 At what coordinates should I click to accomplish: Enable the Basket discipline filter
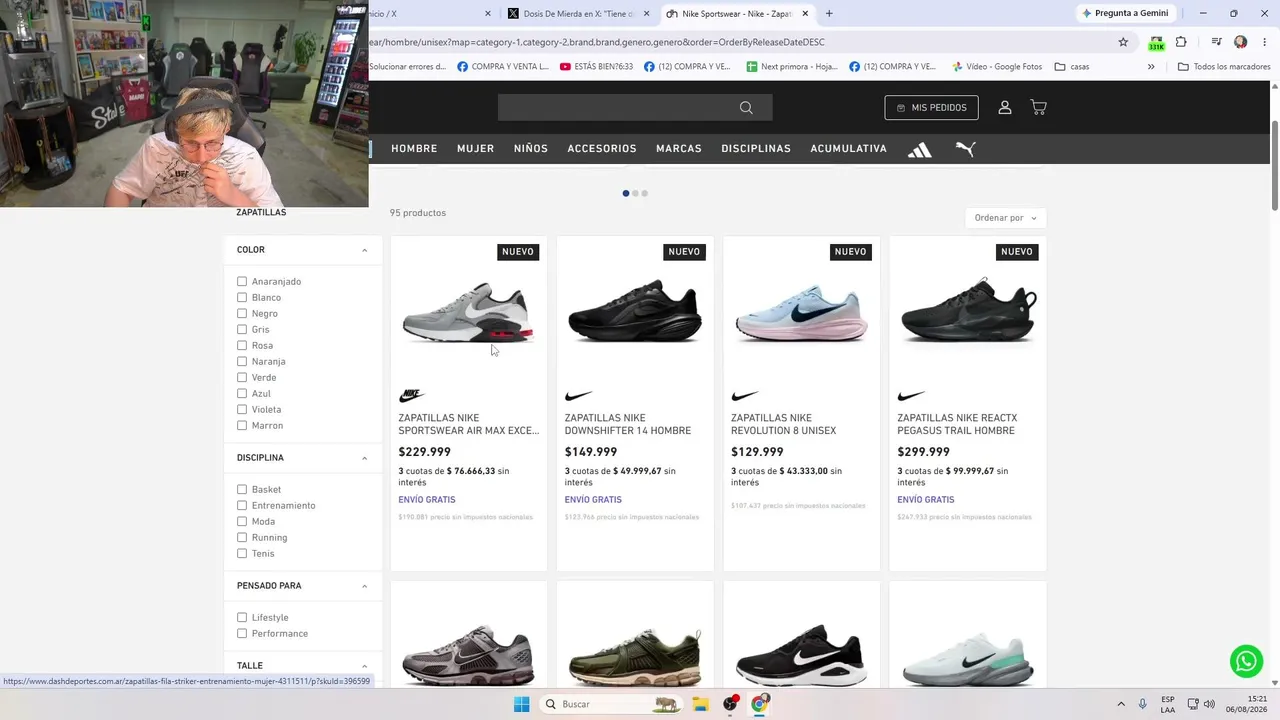coord(242,489)
